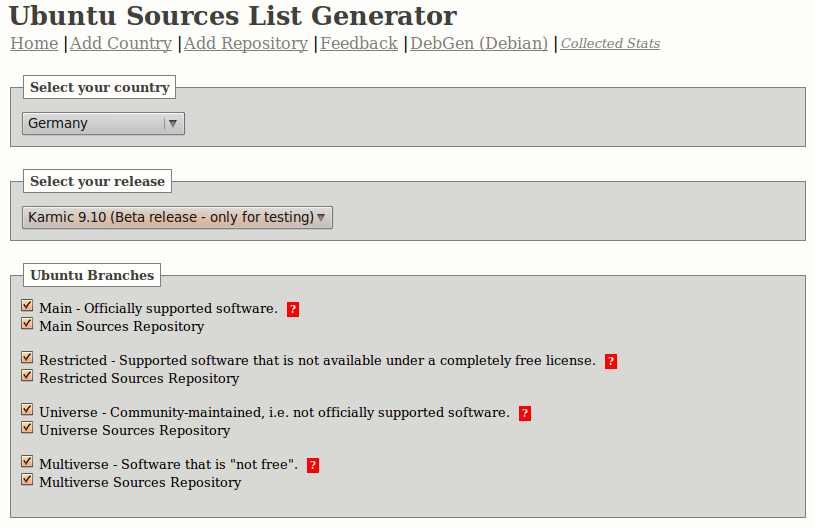Visit the DebGen (Debian) link

coord(479,43)
